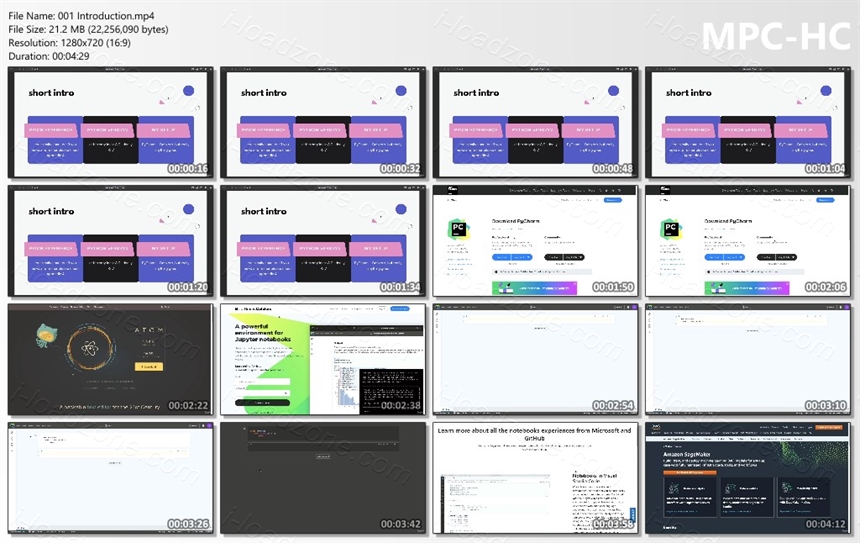Select the Atom editor frame at 00:02:22
The height and width of the screenshot is (543, 860).
pyautogui.click(x=110, y=359)
